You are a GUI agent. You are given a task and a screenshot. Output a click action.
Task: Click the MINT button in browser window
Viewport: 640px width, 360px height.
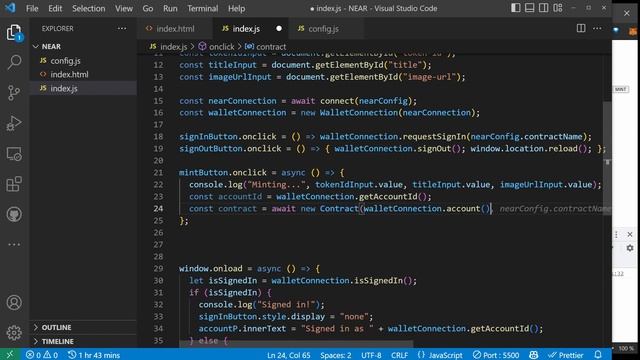click(x=620, y=89)
